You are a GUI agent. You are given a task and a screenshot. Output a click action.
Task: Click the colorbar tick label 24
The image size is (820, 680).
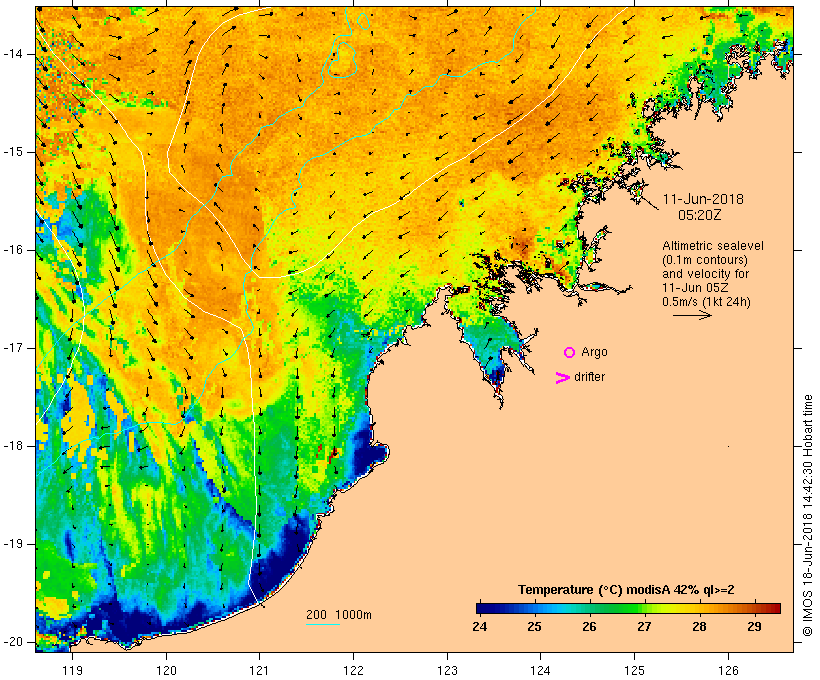click(x=480, y=626)
